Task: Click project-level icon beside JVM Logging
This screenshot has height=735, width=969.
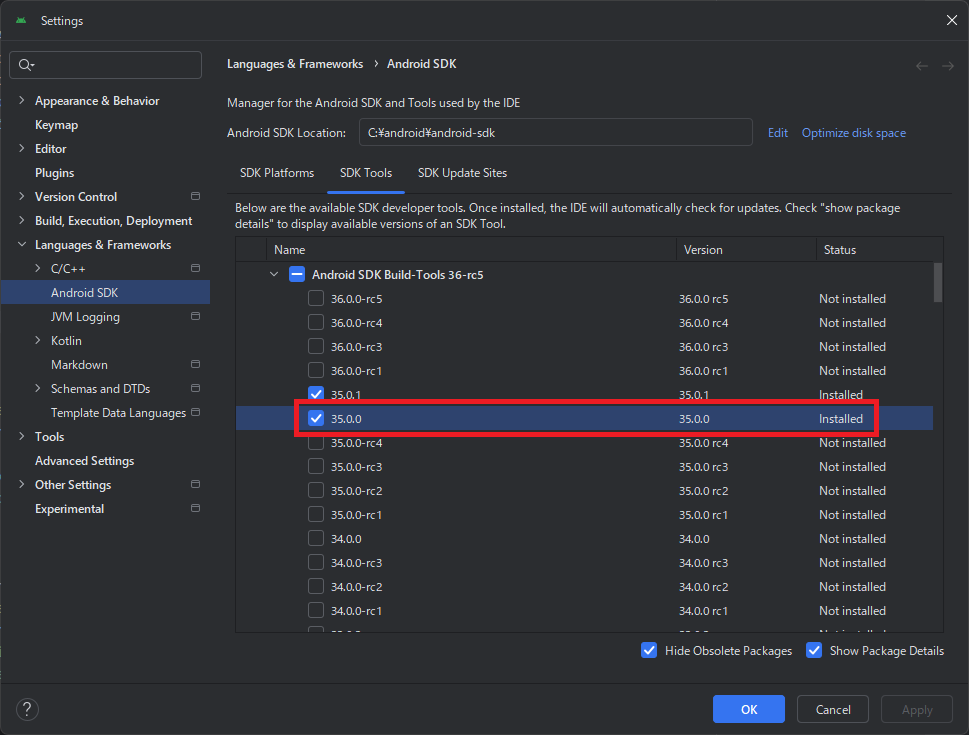Action: (x=195, y=317)
